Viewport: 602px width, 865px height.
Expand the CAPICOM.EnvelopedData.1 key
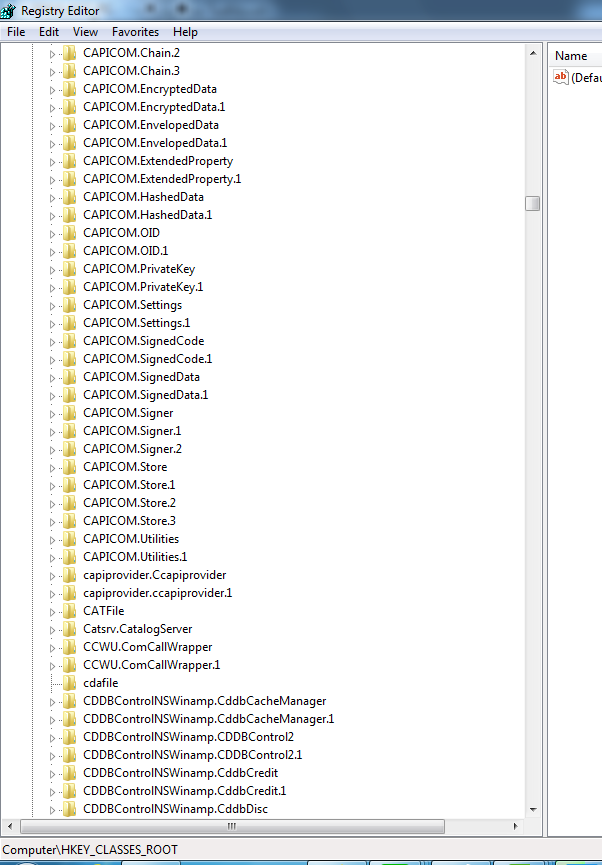pyautogui.click(x=52, y=143)
